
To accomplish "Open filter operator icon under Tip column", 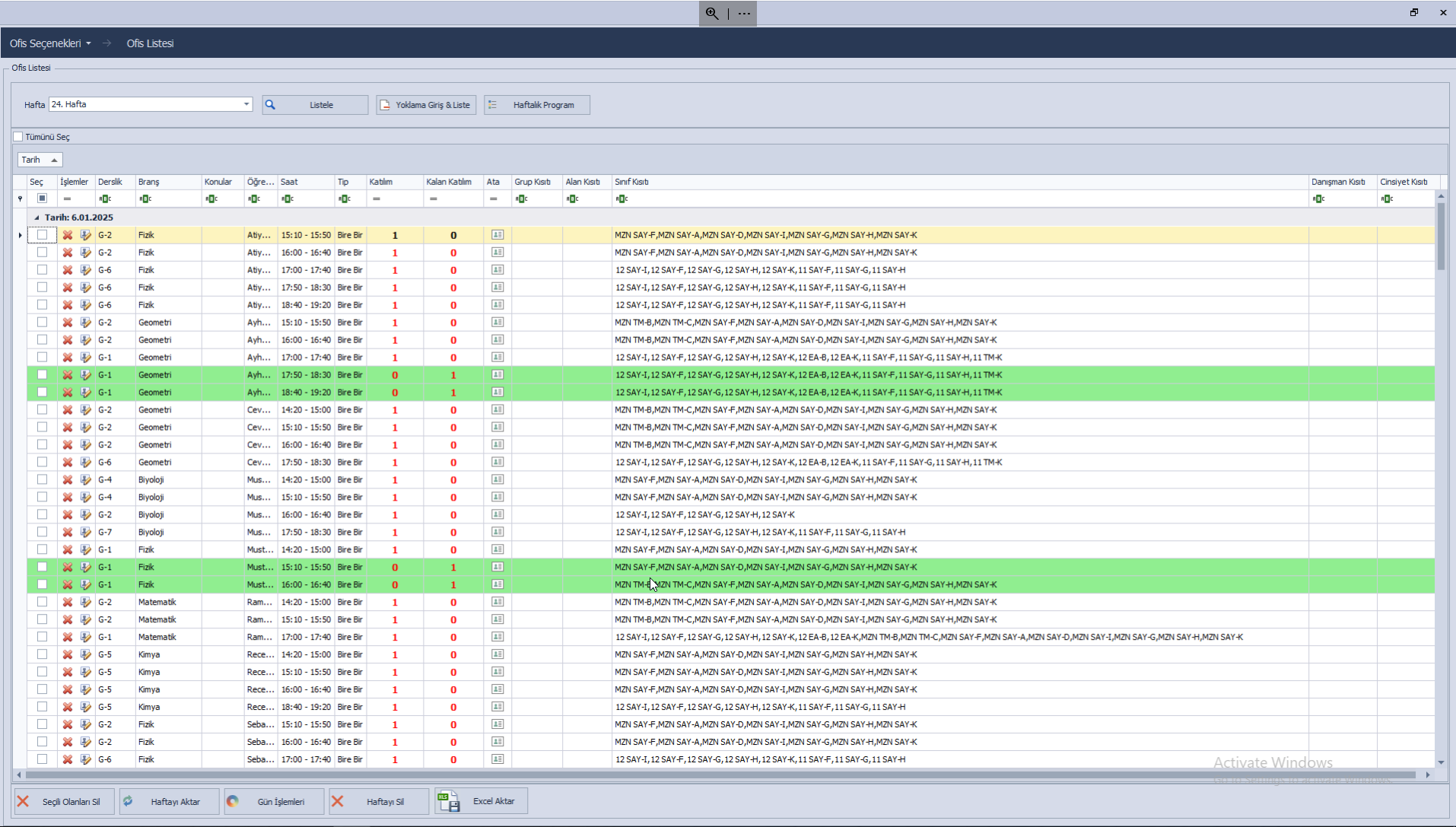I will 345,199.
